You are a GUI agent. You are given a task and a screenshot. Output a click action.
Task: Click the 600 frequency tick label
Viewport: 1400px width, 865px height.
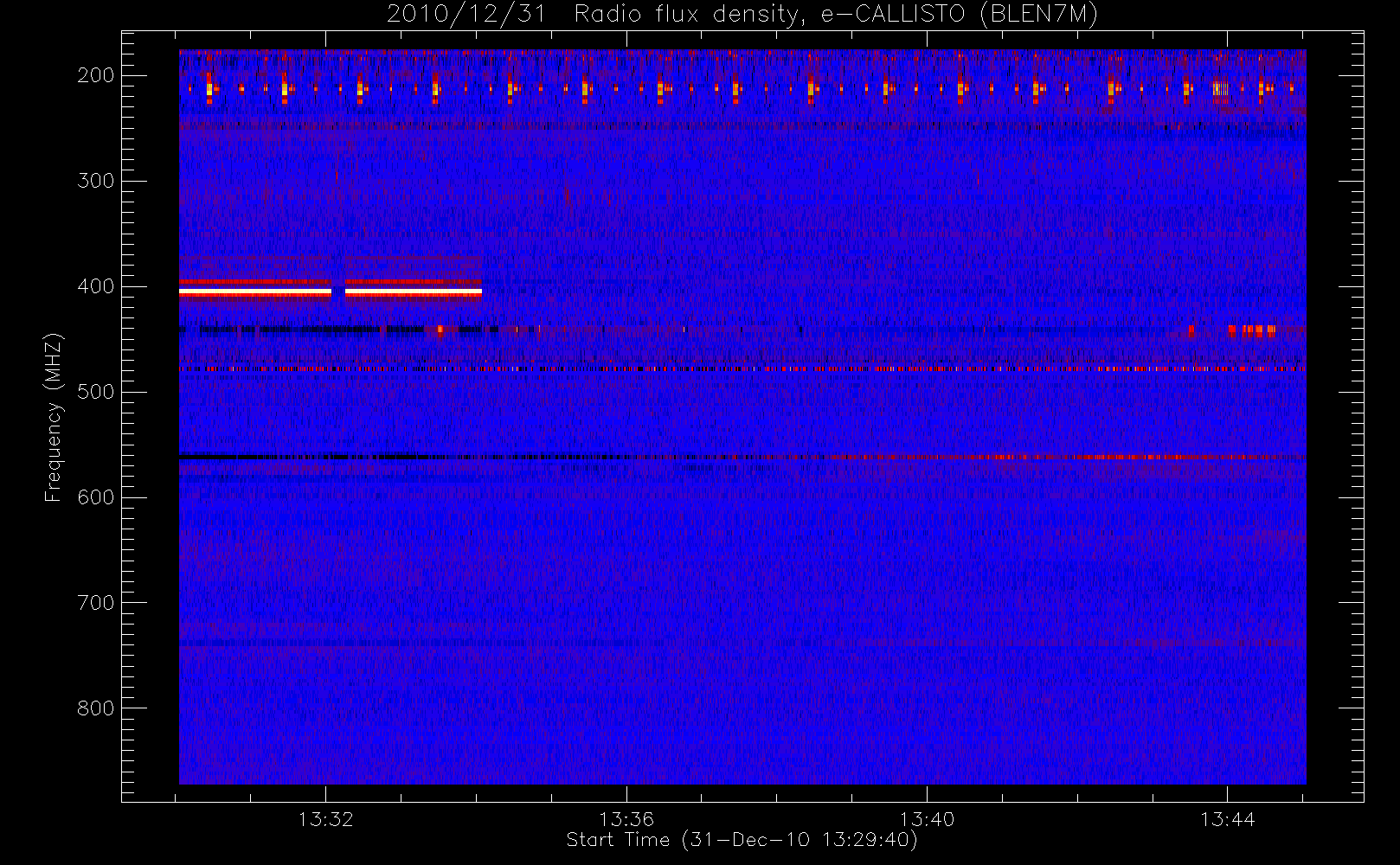(x=95, y=497)
